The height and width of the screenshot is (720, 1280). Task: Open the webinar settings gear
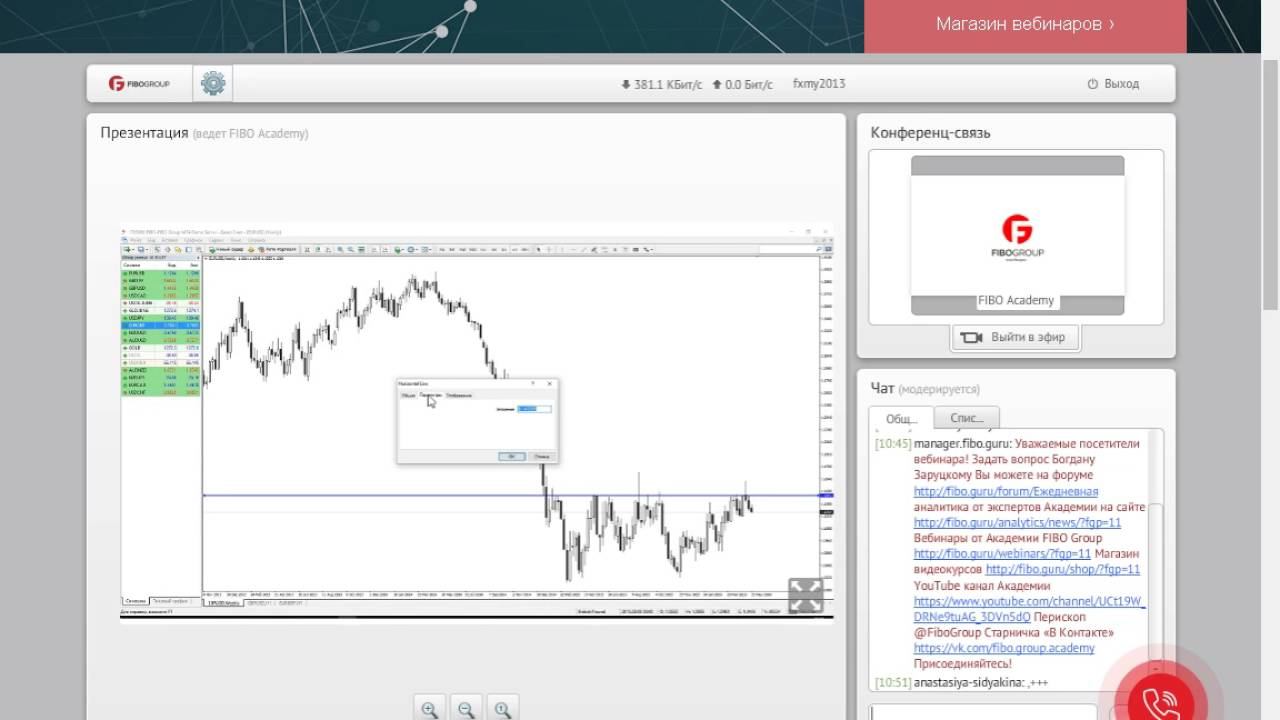[213, 84]
